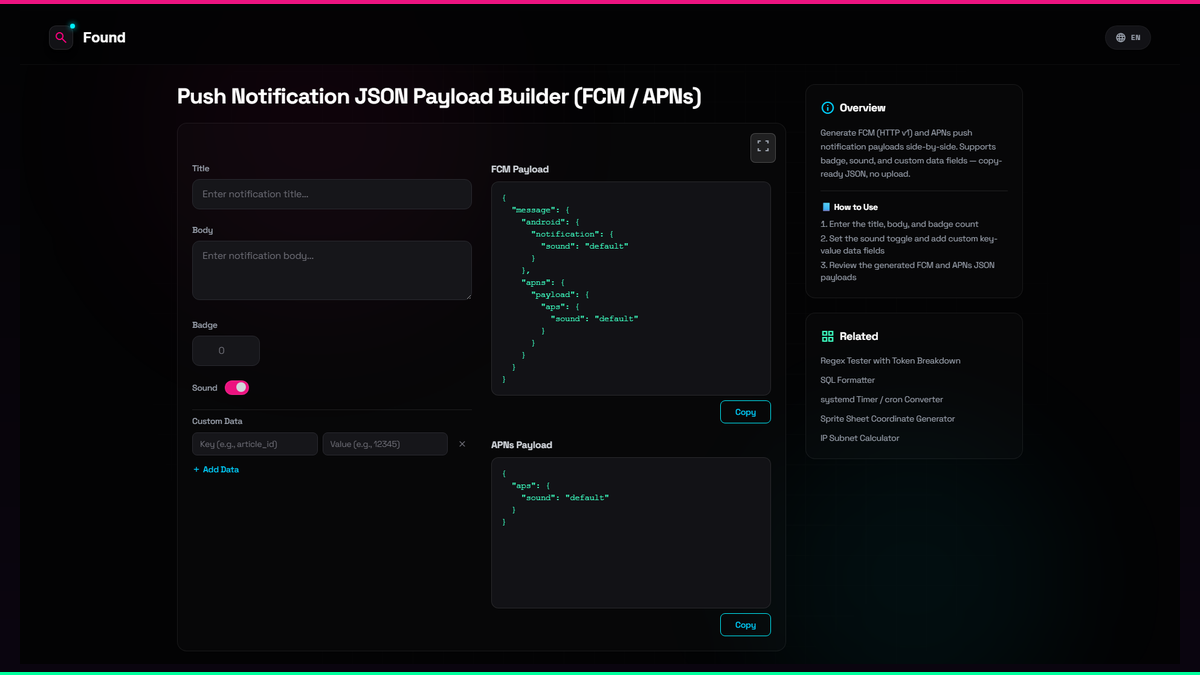Open the Found home link text
Viewport: 1200px width, 675px height.
[104, 37]
